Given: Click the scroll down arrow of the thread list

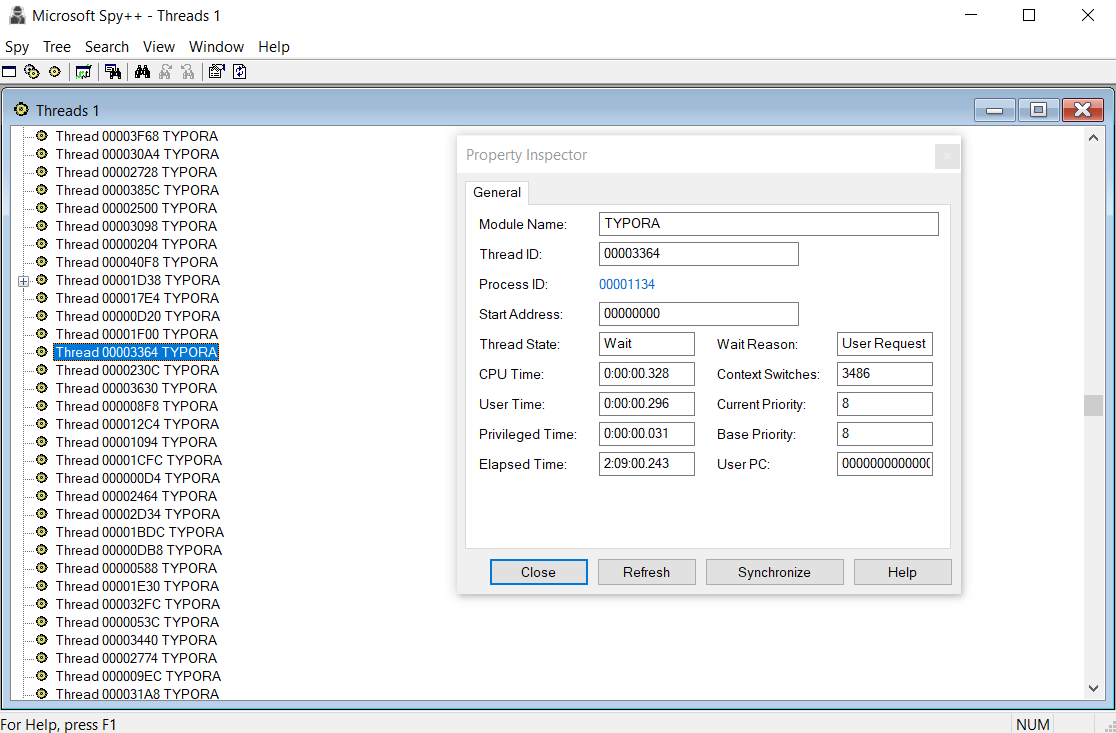Looking at the screenshot, I should coord(1093,688).
